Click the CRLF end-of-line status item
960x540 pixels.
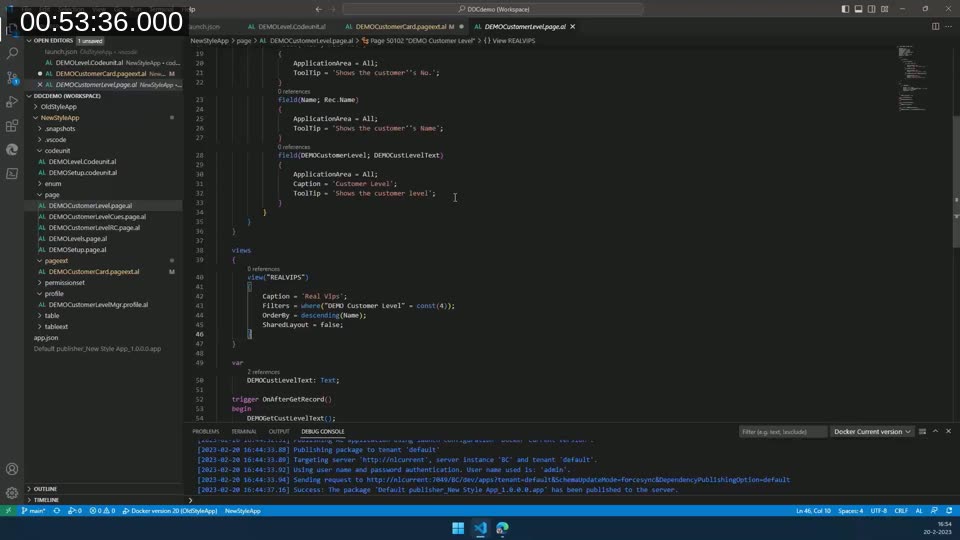coord(901,511)
